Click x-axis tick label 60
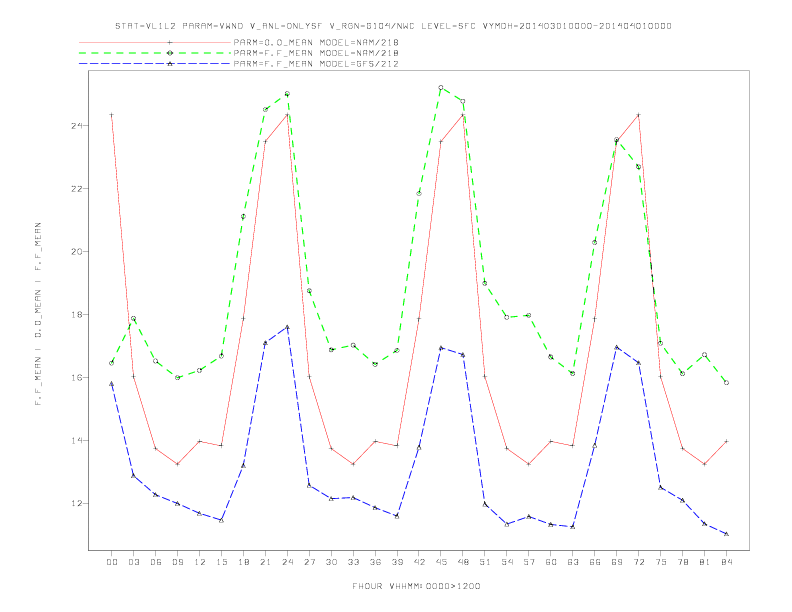792x612 pixels. click(x=551, y=562)
